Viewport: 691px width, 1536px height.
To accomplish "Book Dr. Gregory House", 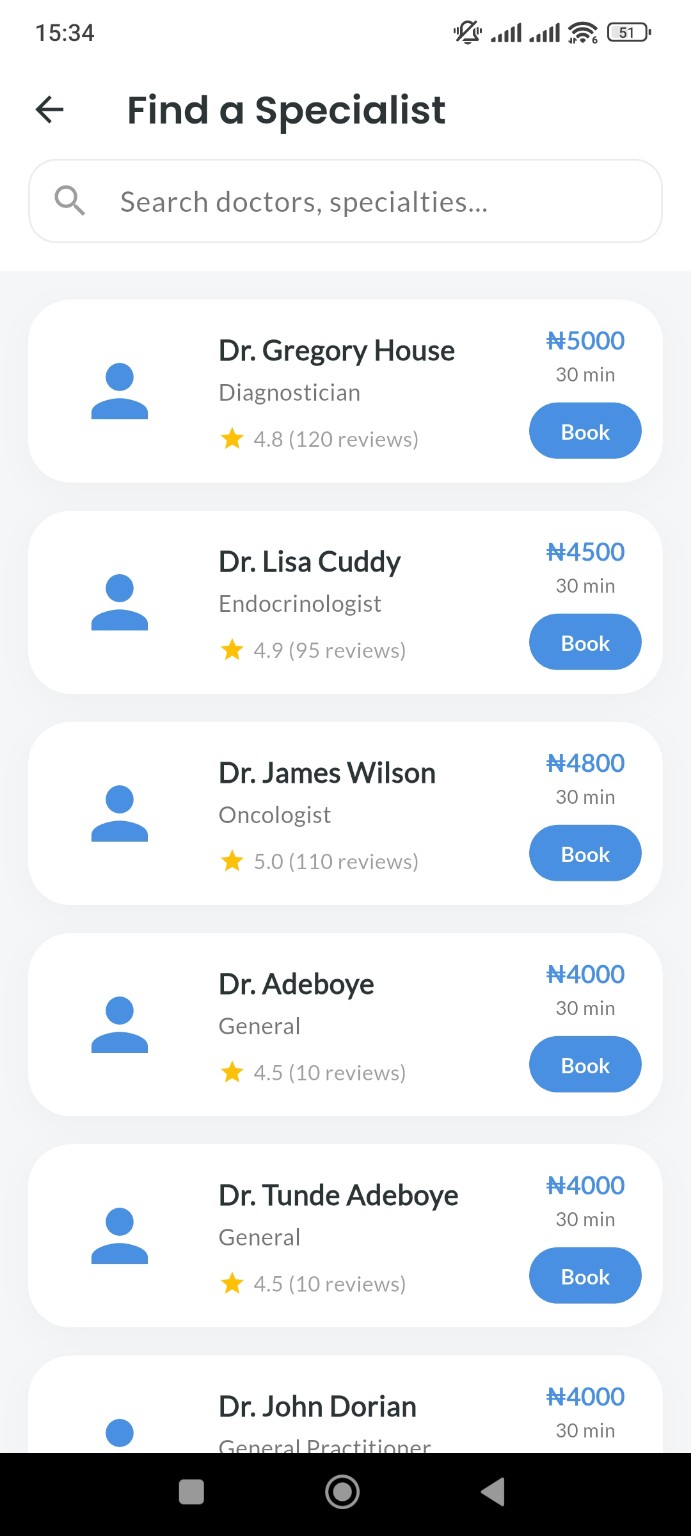I will [585, 431].
